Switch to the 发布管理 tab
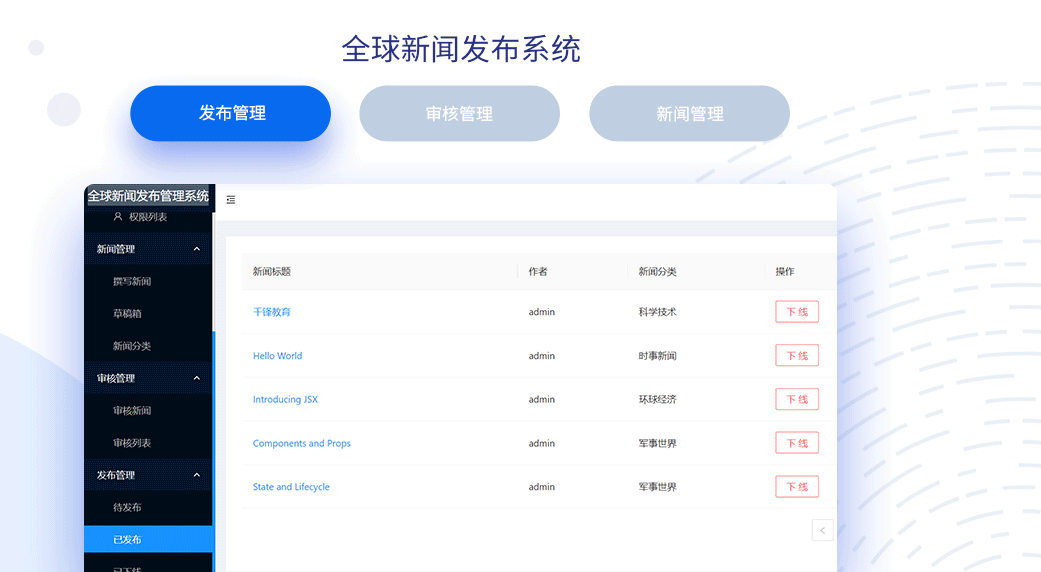Image resolution: width=1041 pixels, height=572 pixels. point(231,113)
